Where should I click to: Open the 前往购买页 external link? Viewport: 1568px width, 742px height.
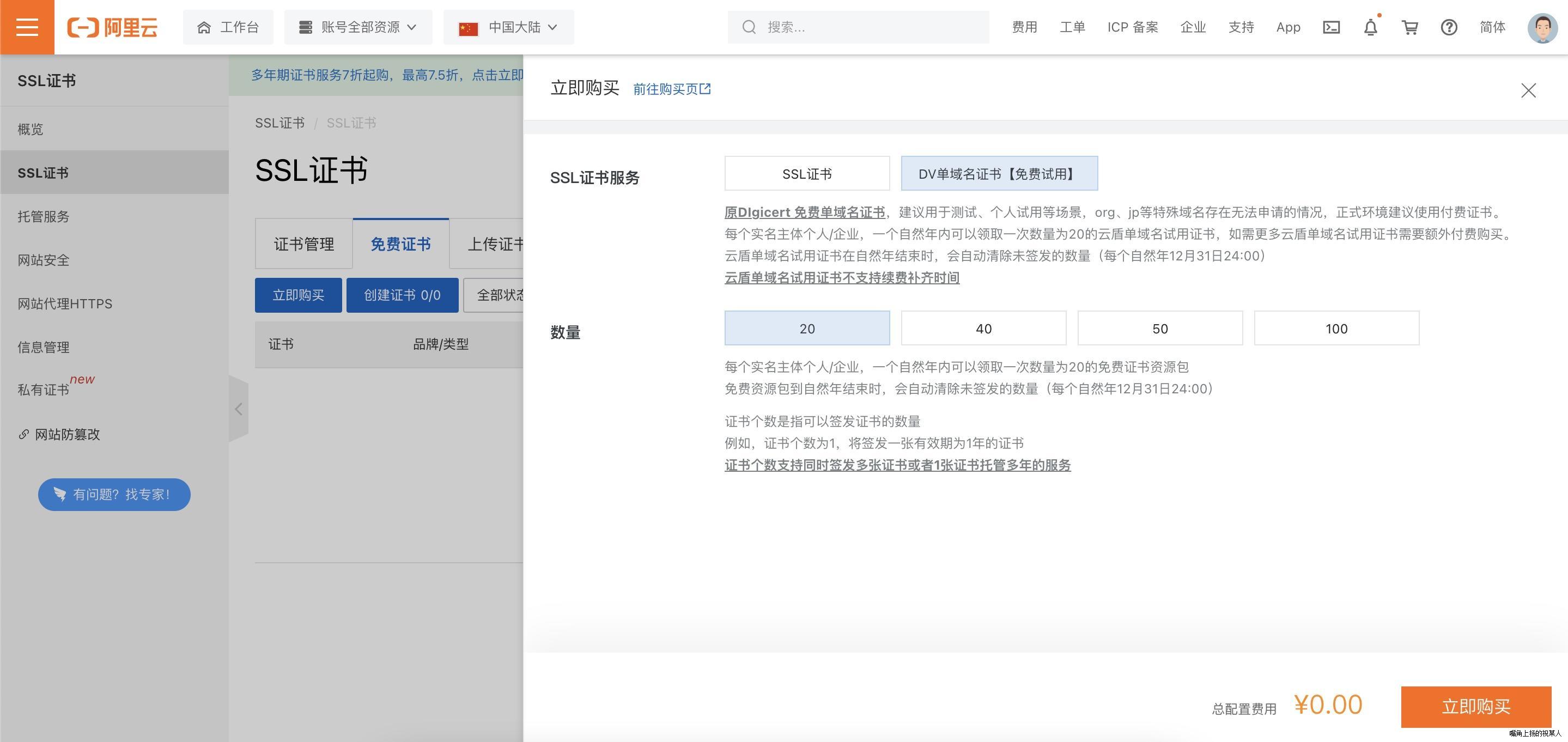coord(672,89)
